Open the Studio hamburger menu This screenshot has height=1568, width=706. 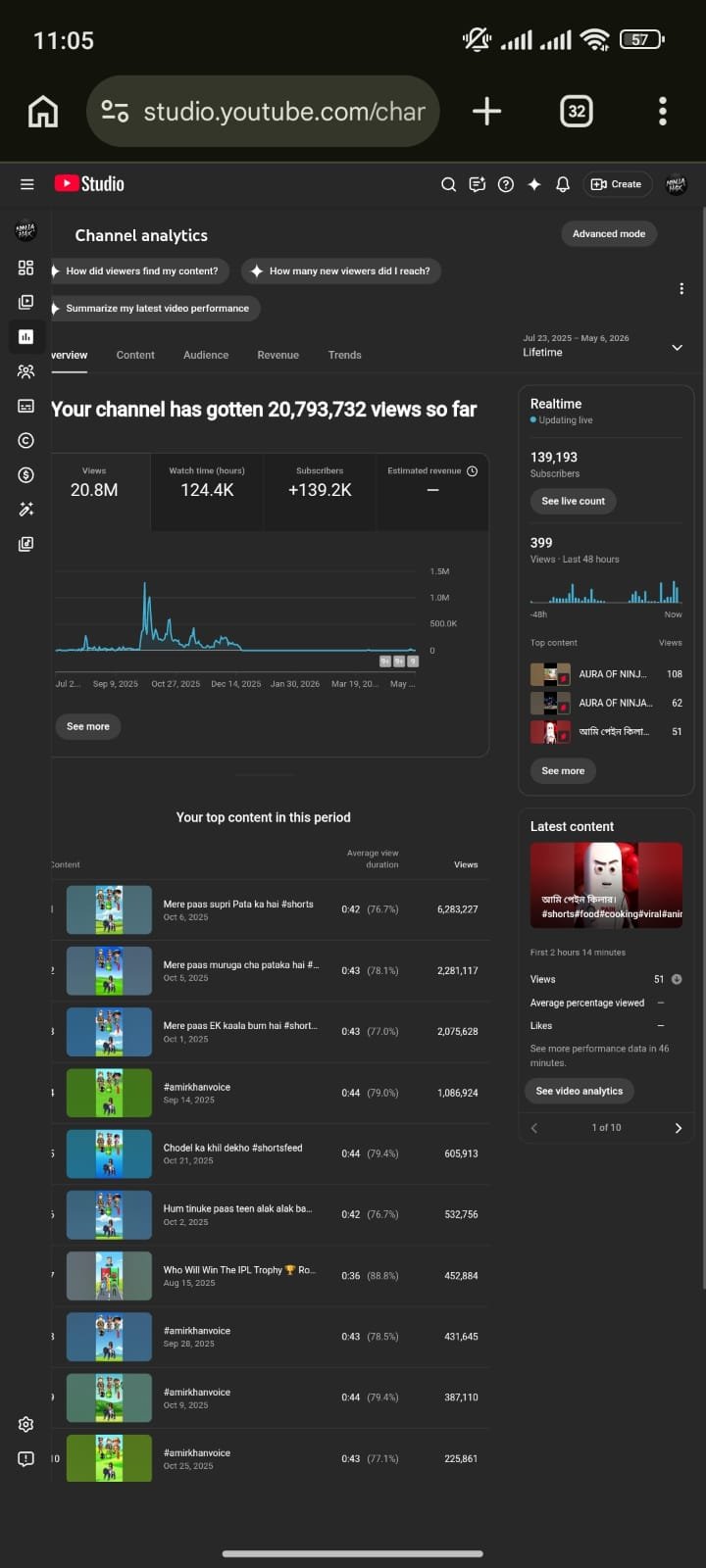[27, 184]
